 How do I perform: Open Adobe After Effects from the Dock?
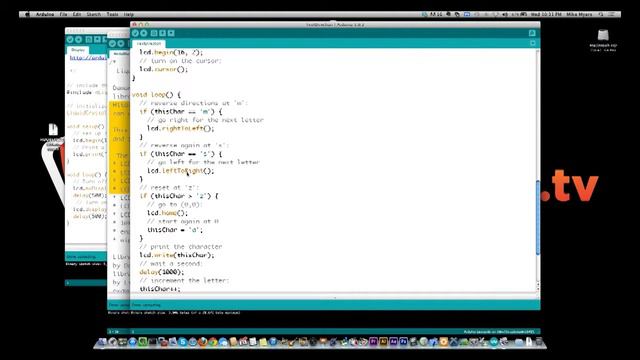pyautogui.click(x=393, y=342)
